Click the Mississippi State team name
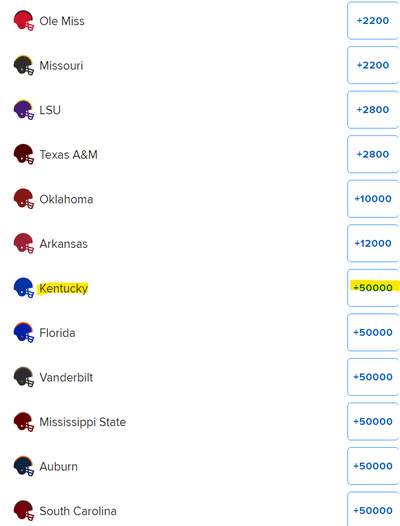The image size is (400, 526). pyautogui.click(x=83, y=422)
